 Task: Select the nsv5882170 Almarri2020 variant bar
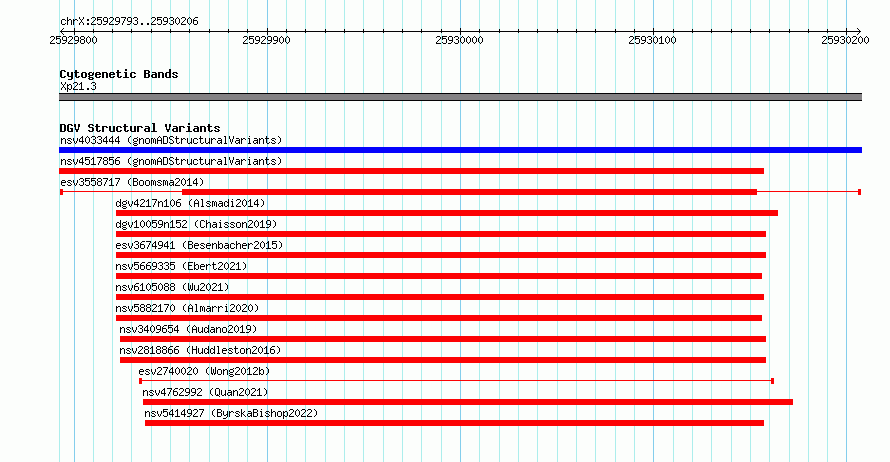coord(439,318)
